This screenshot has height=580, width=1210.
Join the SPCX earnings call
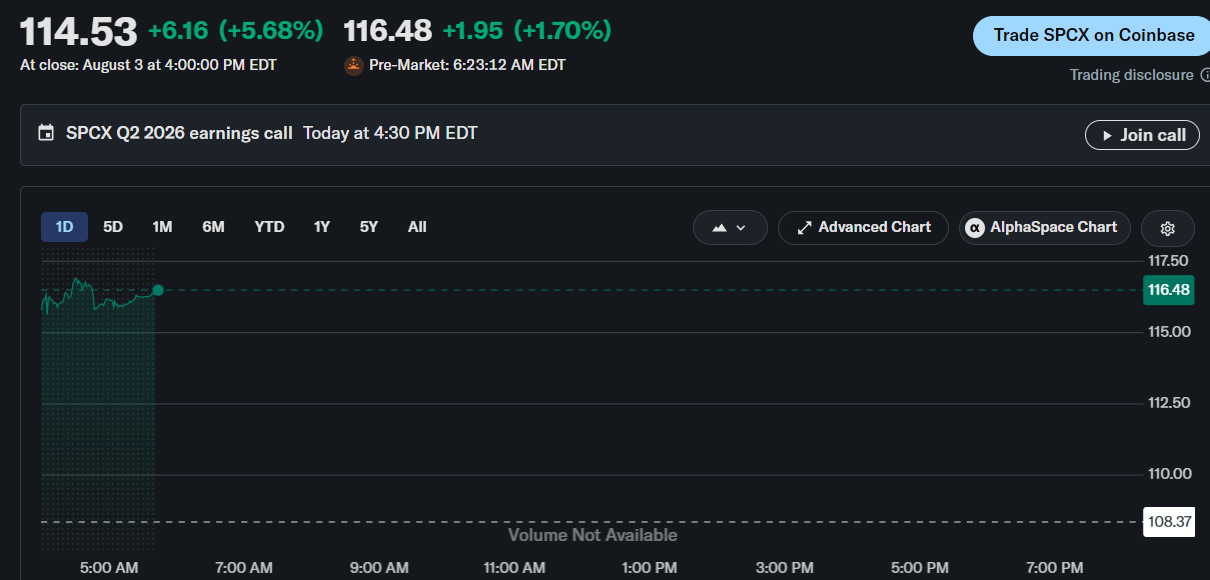tap(1142, 135)
